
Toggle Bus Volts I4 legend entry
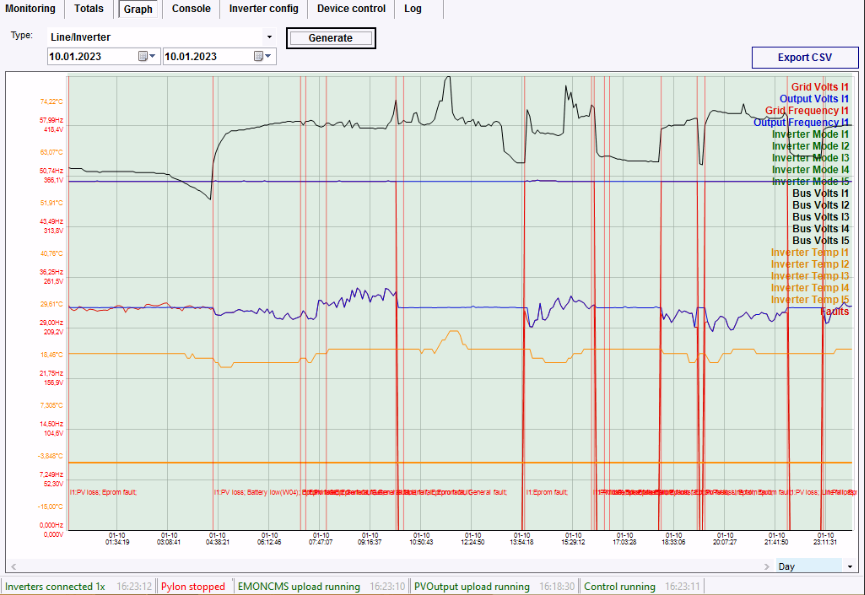coord(821,228)
